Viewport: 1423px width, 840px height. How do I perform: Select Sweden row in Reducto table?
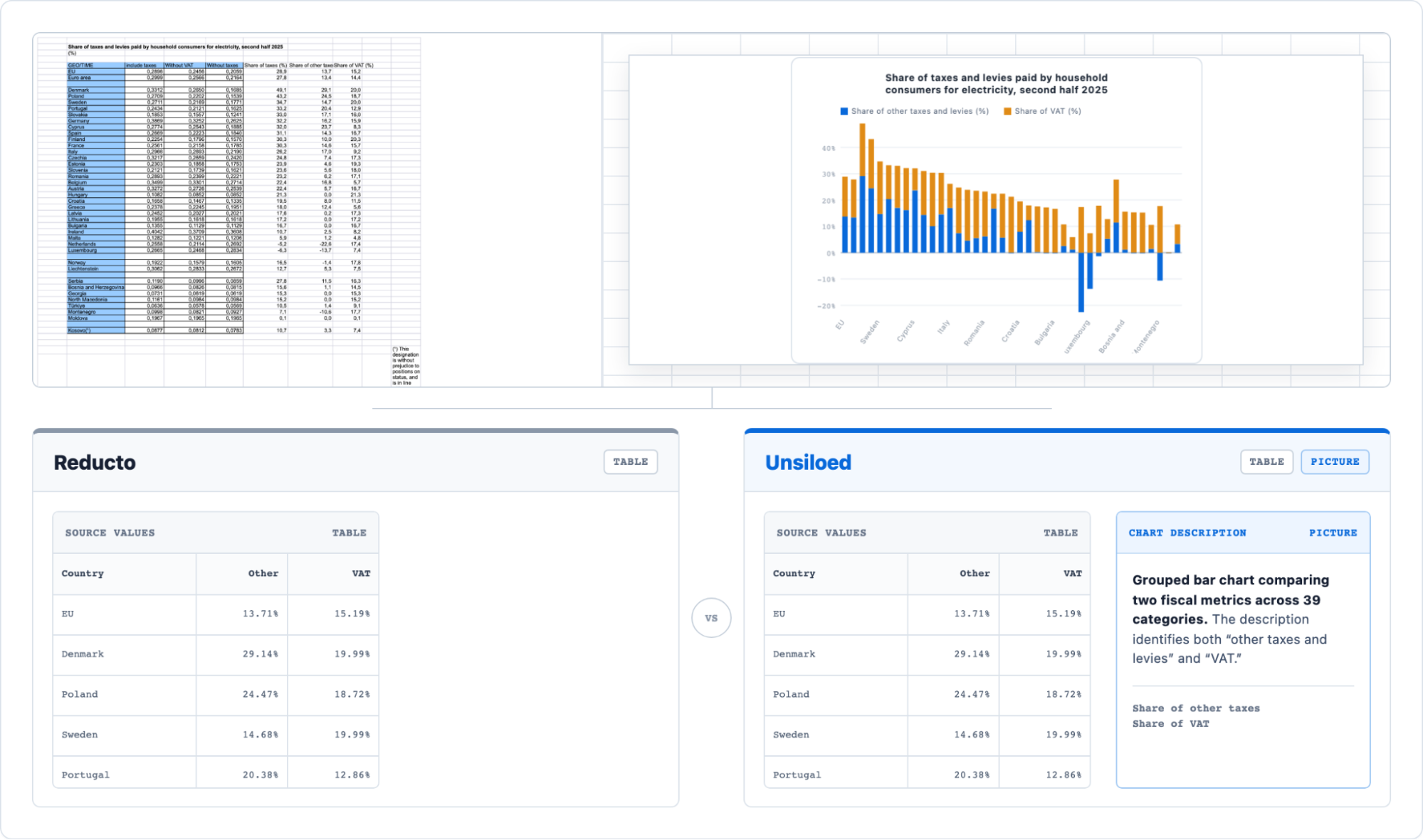216,735
